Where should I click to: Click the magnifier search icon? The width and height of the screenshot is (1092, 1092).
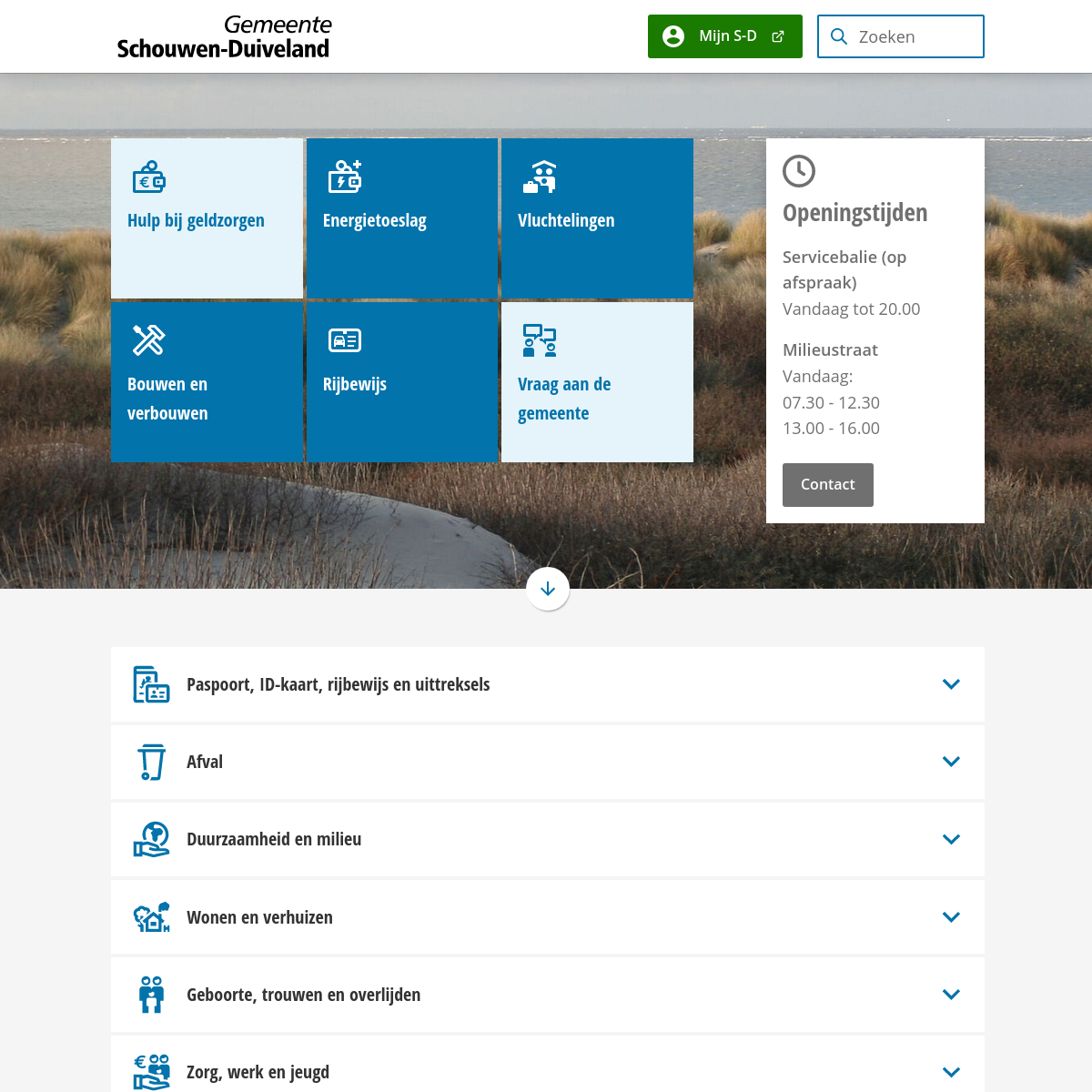point(839,36)
